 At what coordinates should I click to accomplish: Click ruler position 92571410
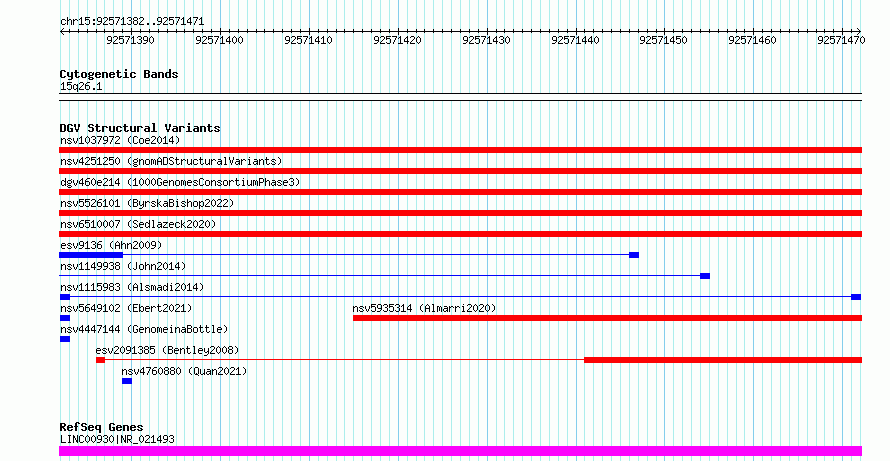pos(308,40)
